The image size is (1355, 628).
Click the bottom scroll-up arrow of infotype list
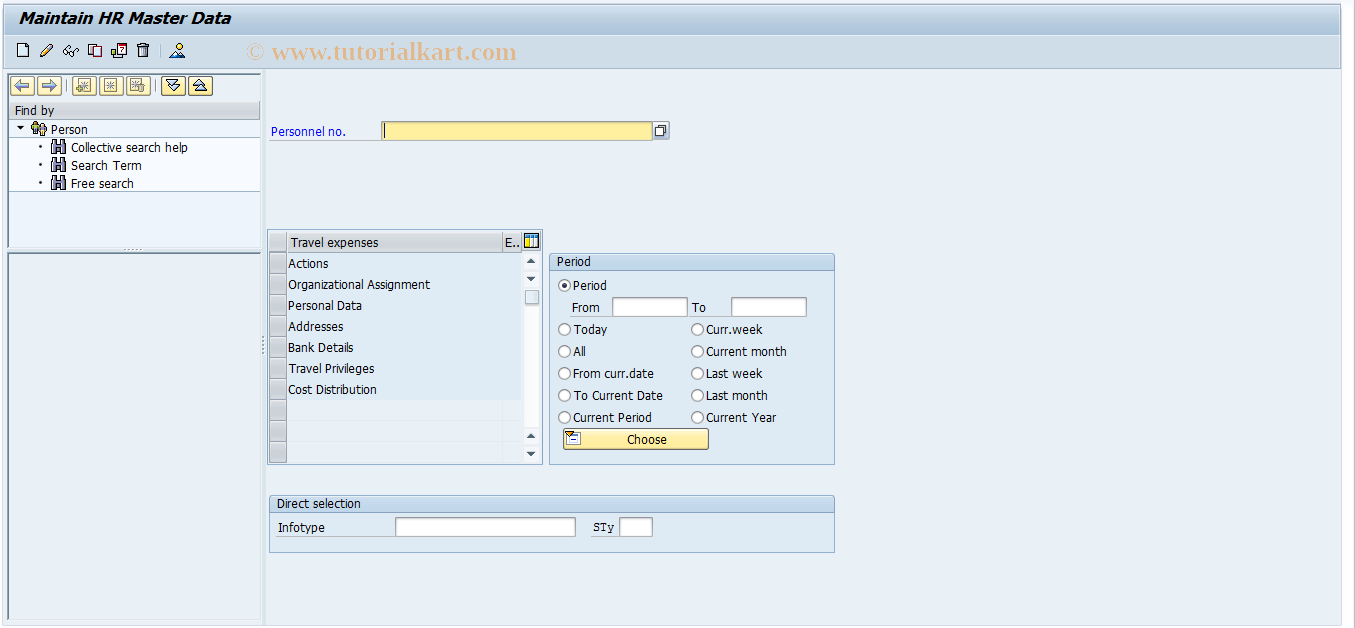(x=531, y=436)
